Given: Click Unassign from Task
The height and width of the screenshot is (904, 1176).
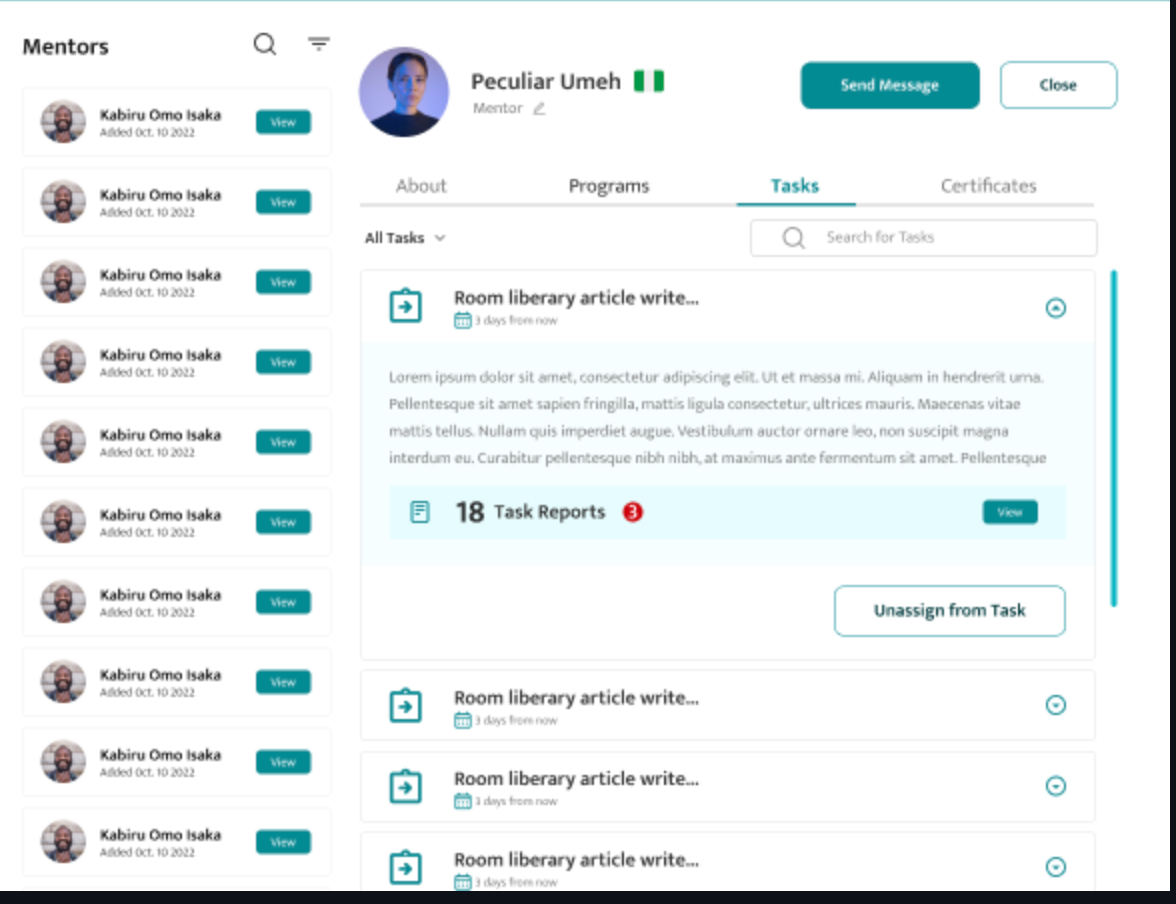Looking at the screenshot, I should [x=949, y=611].
